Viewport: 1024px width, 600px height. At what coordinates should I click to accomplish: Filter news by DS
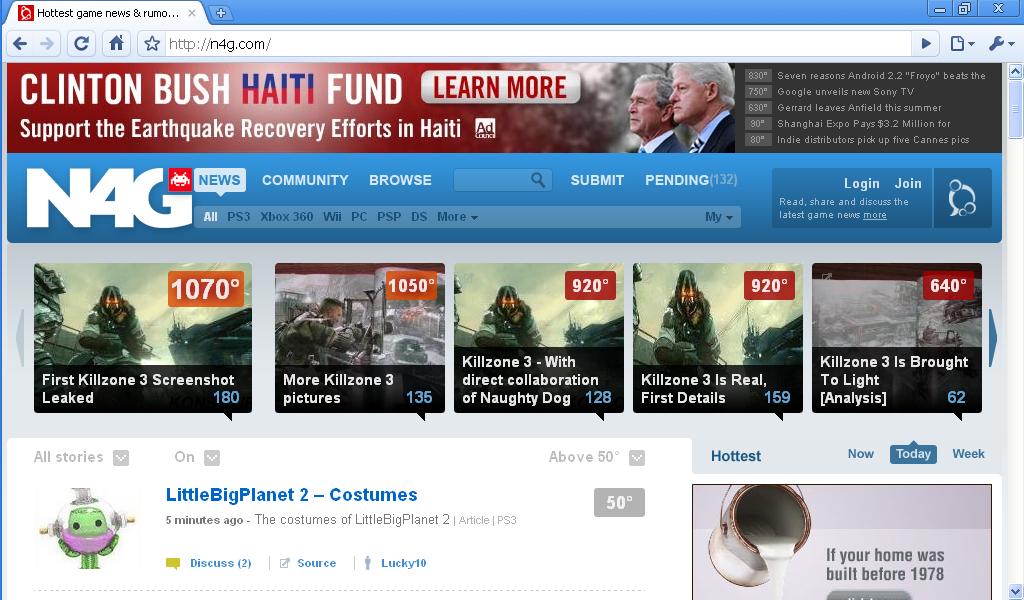click(419, 216)
